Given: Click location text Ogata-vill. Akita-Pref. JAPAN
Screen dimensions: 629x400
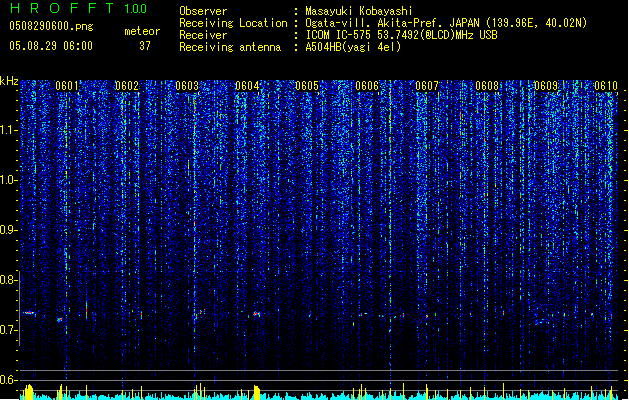Looking at the screenshot, I should (392, 23).
